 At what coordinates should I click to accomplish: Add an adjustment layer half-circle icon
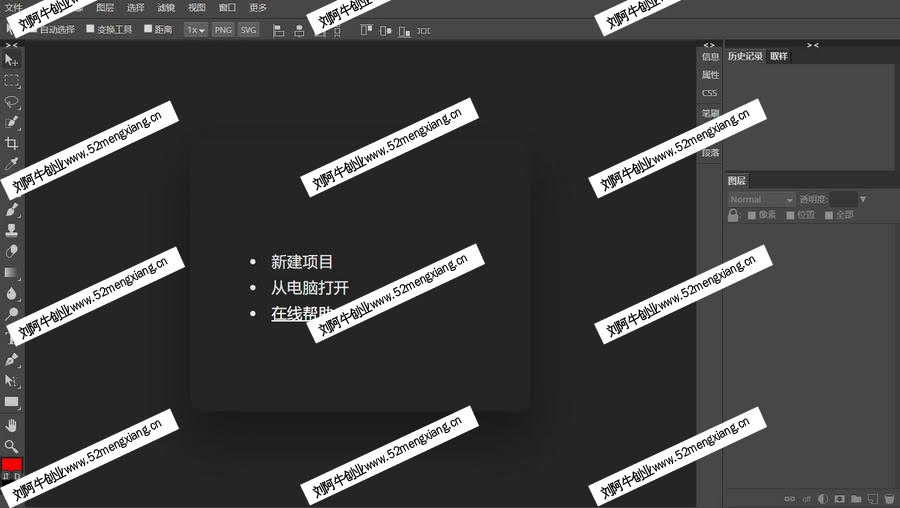click(823, 499)
